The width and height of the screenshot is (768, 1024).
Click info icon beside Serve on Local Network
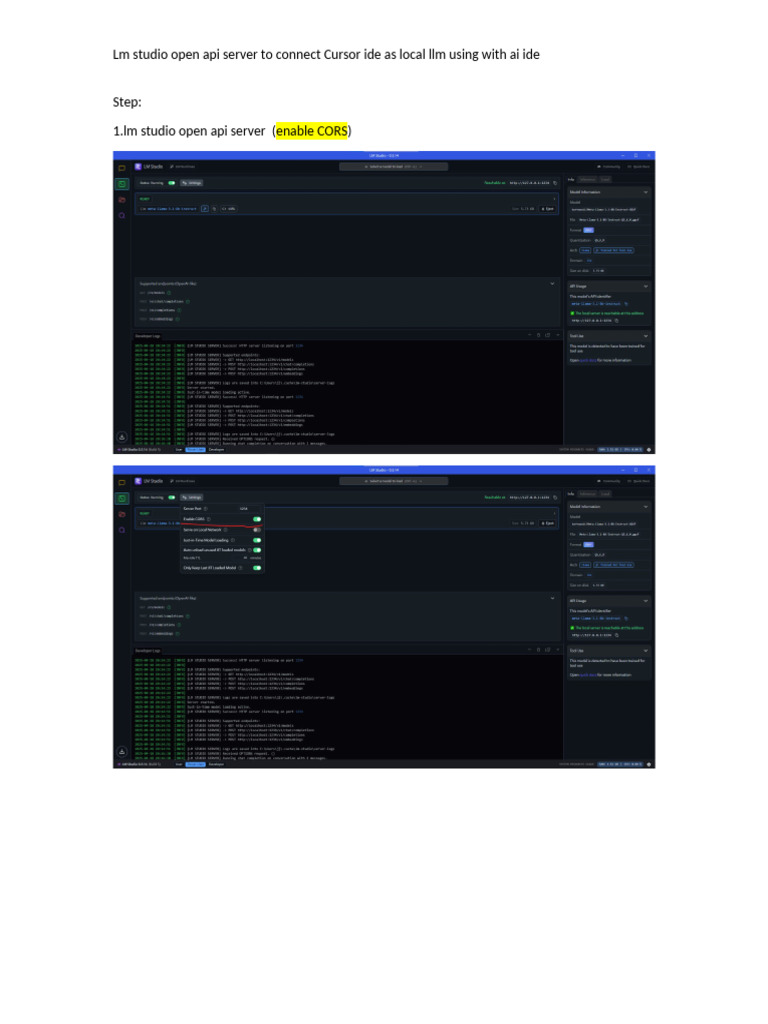click(225, 530)
